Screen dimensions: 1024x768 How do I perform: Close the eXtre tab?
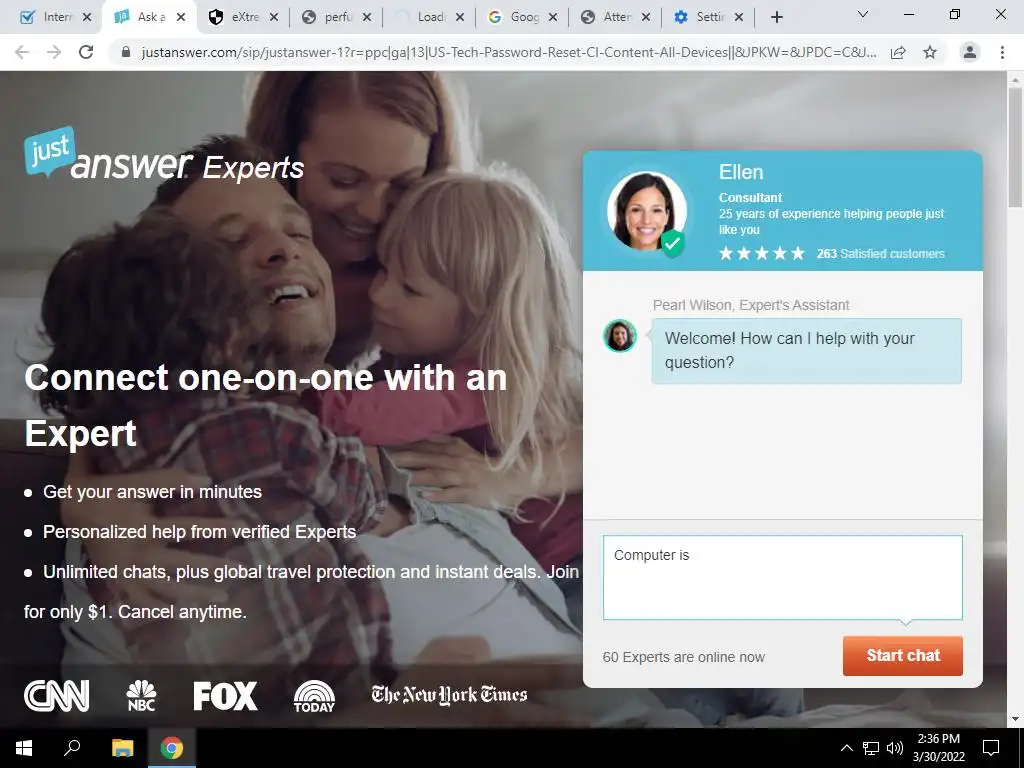coord(274,18)
